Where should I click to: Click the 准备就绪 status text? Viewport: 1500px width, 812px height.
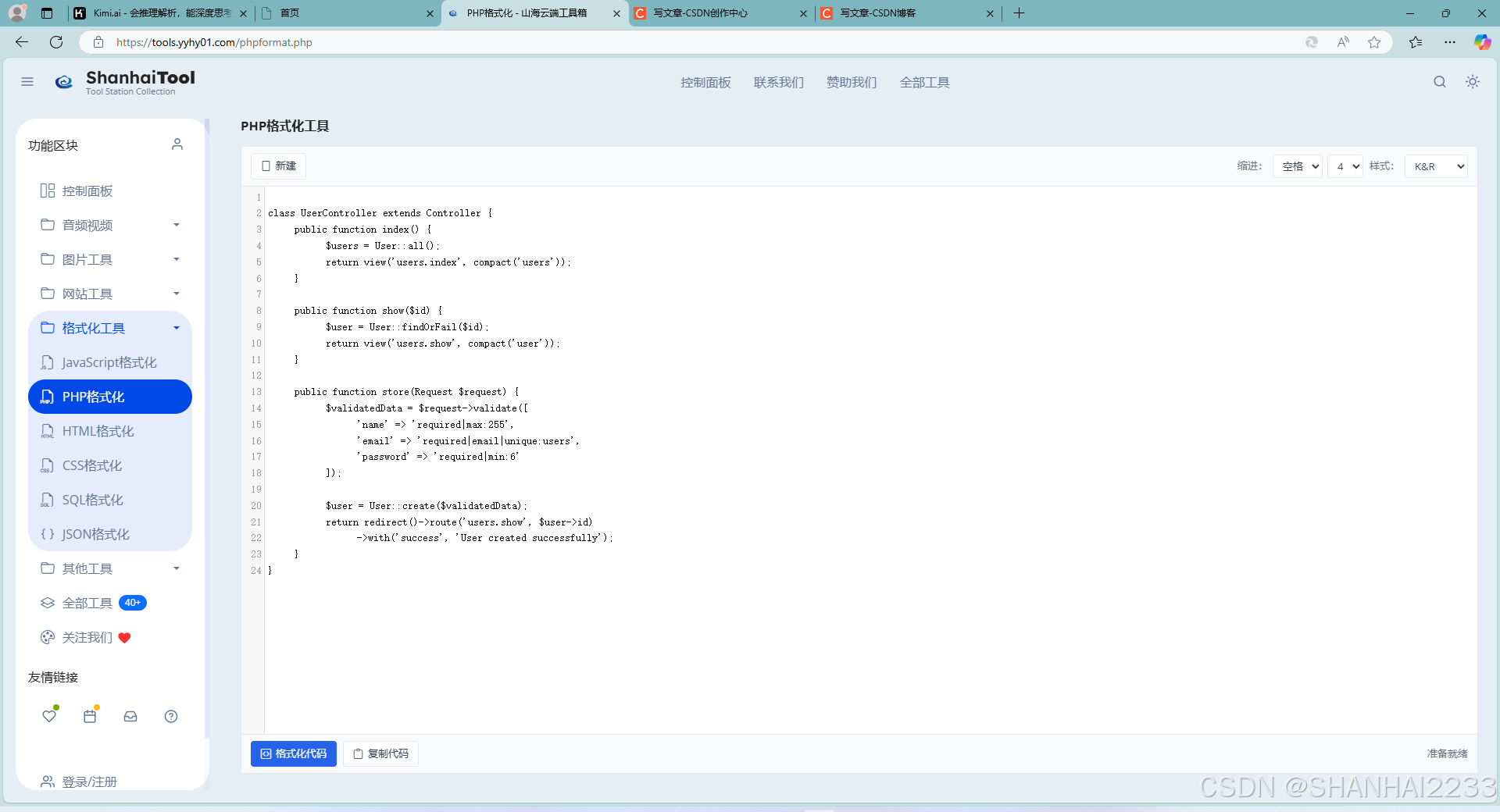[1447, 753]
